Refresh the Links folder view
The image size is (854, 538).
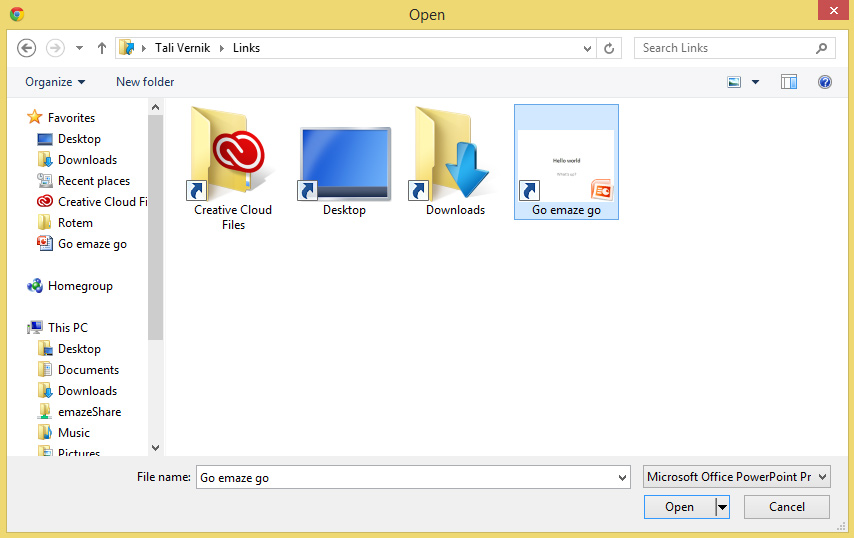(609, 48)
